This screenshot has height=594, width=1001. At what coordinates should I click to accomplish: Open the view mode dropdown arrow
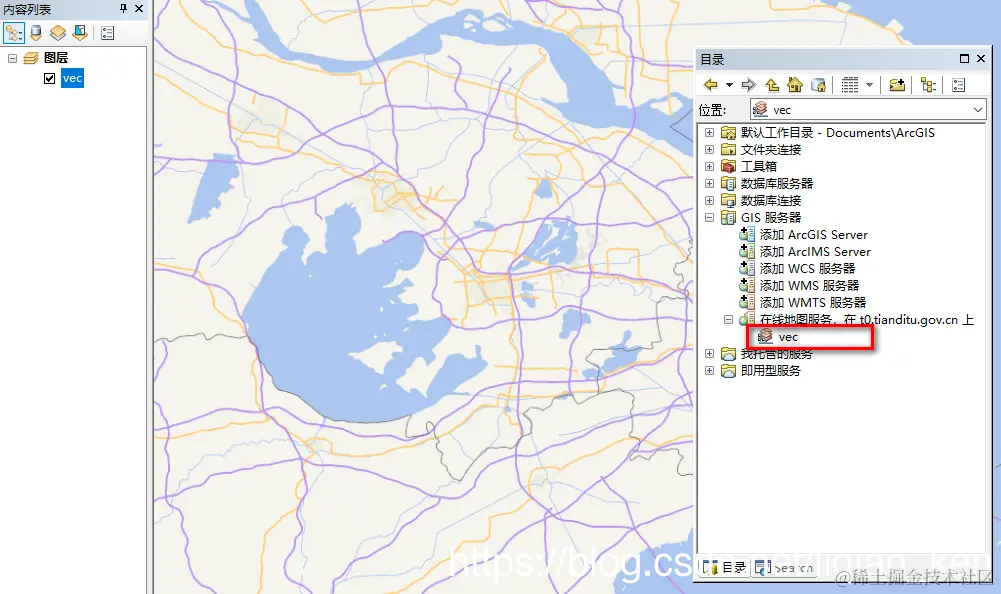click(x=869, y=84)
